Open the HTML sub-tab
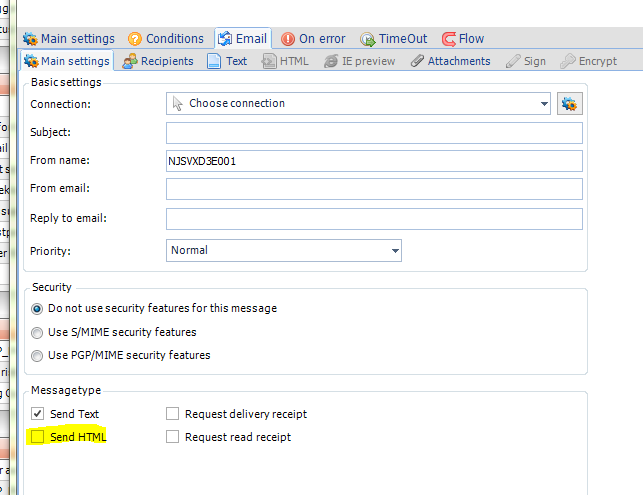The image size is (643, 495). tap(285, 61)
